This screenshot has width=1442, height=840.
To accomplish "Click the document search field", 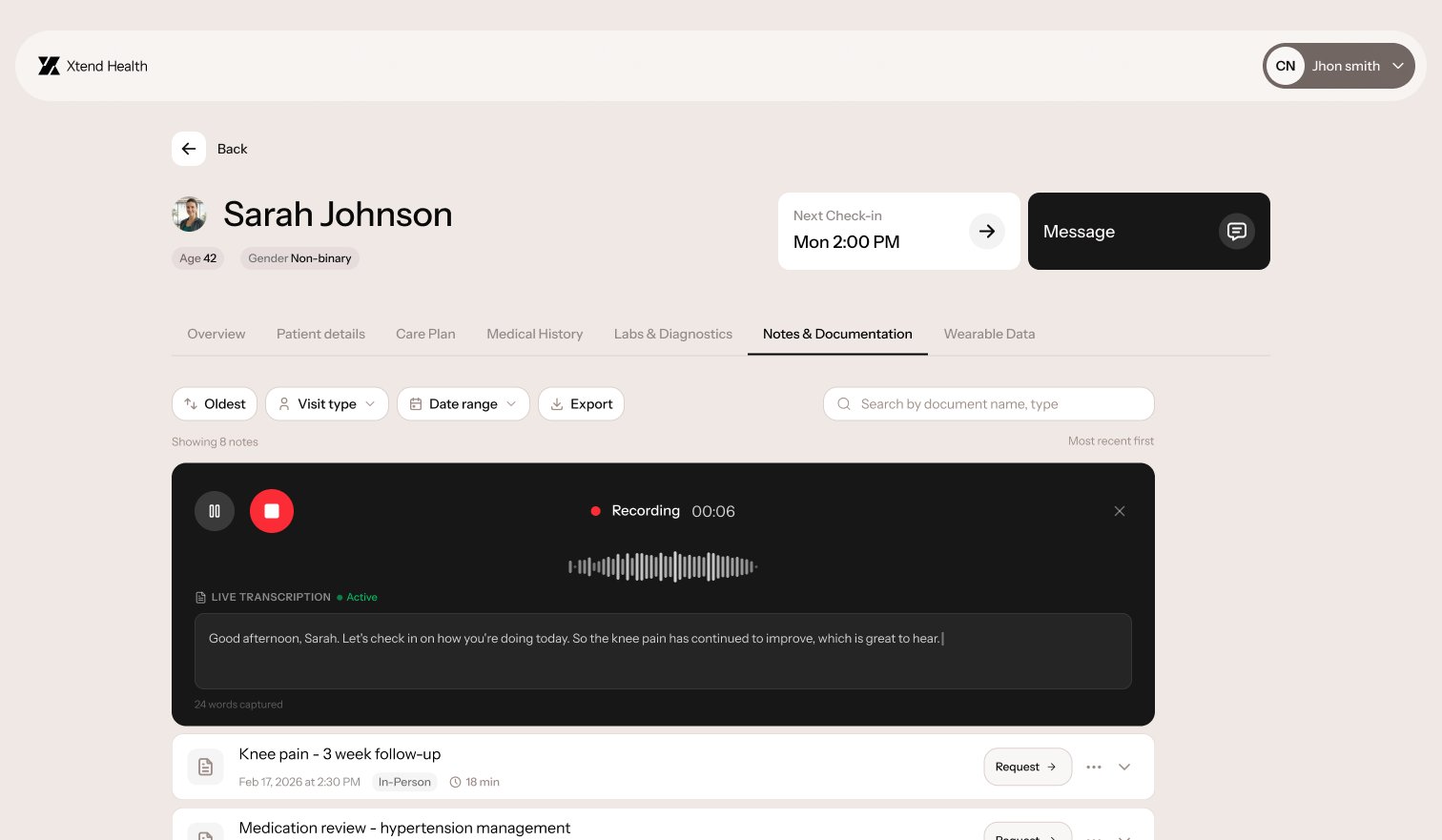I will point(989,404).
